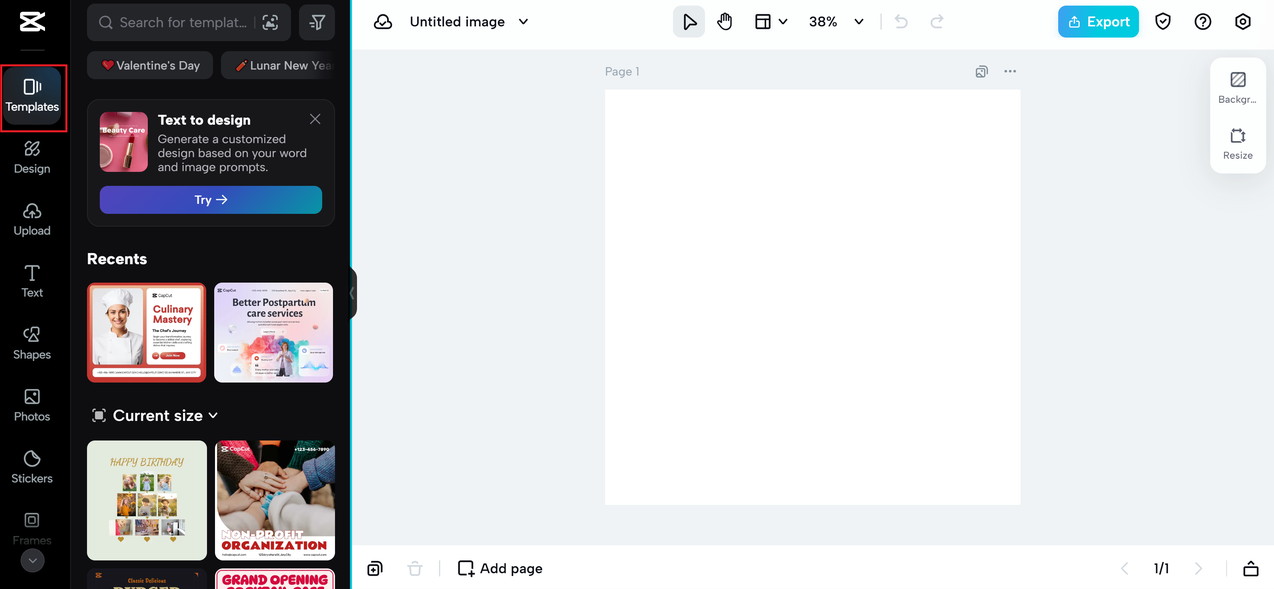Open the help question mark icon
This screenshot has width=1274, height=589.
click(1203, 22)
